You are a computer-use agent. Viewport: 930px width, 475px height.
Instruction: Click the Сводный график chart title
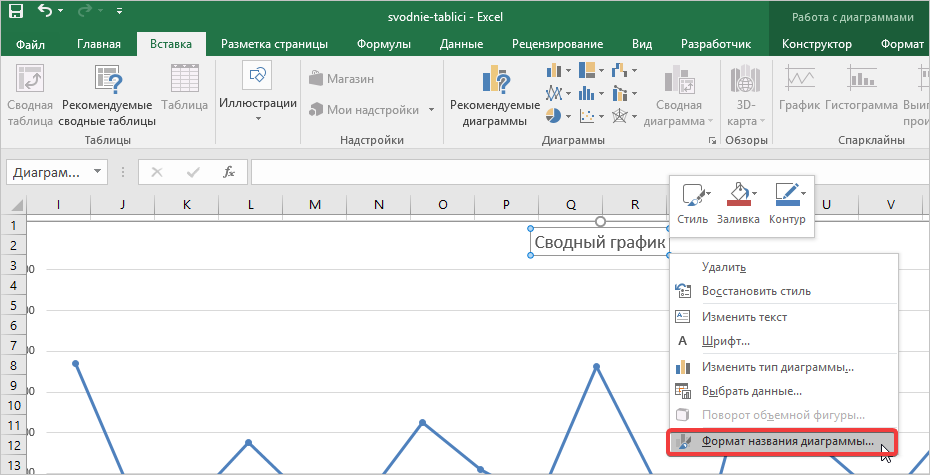(599, 242)
